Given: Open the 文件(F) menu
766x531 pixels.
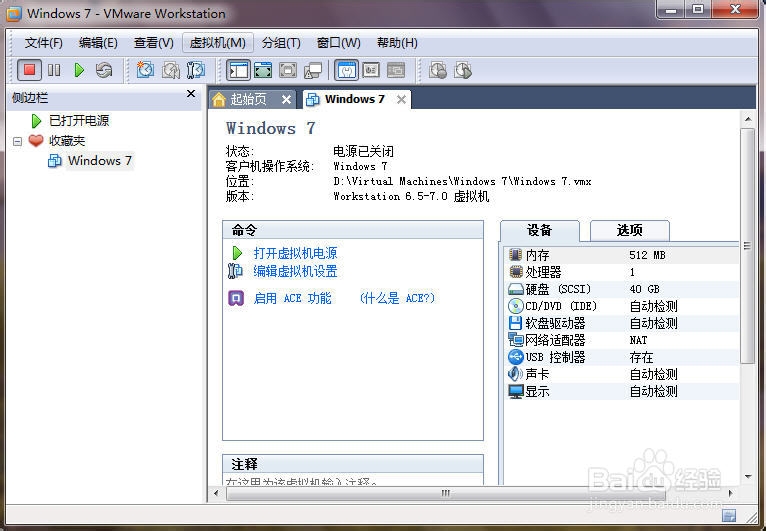Looking at the screenshot, I should [43, 43].
